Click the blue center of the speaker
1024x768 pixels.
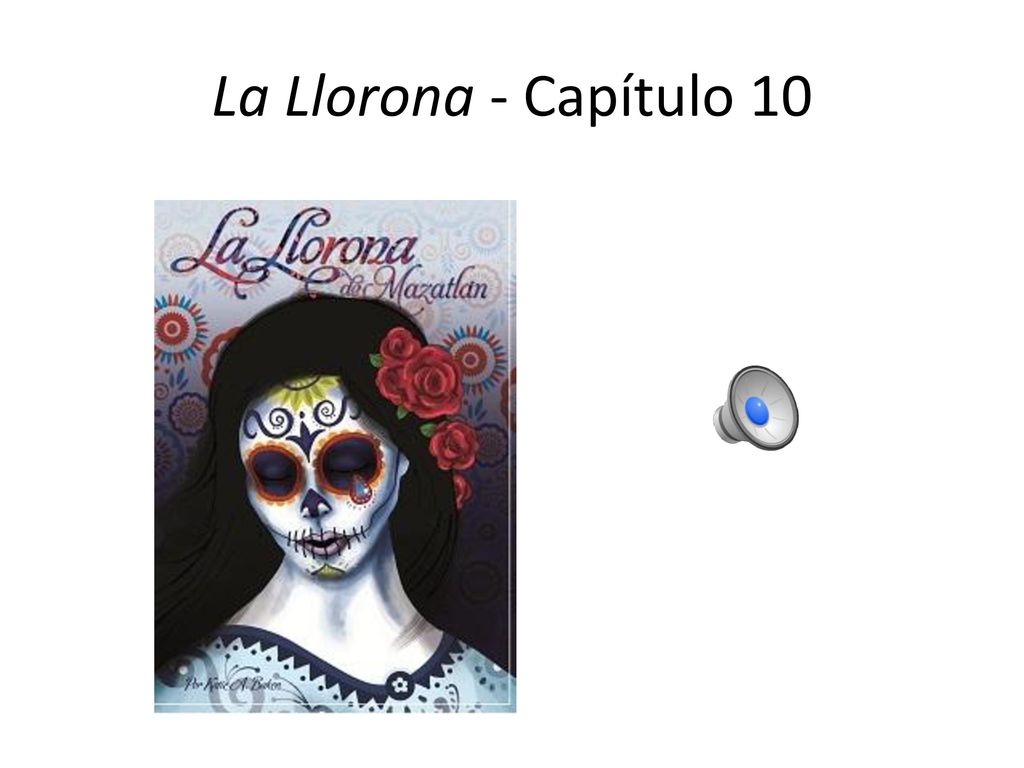[757, 411]
